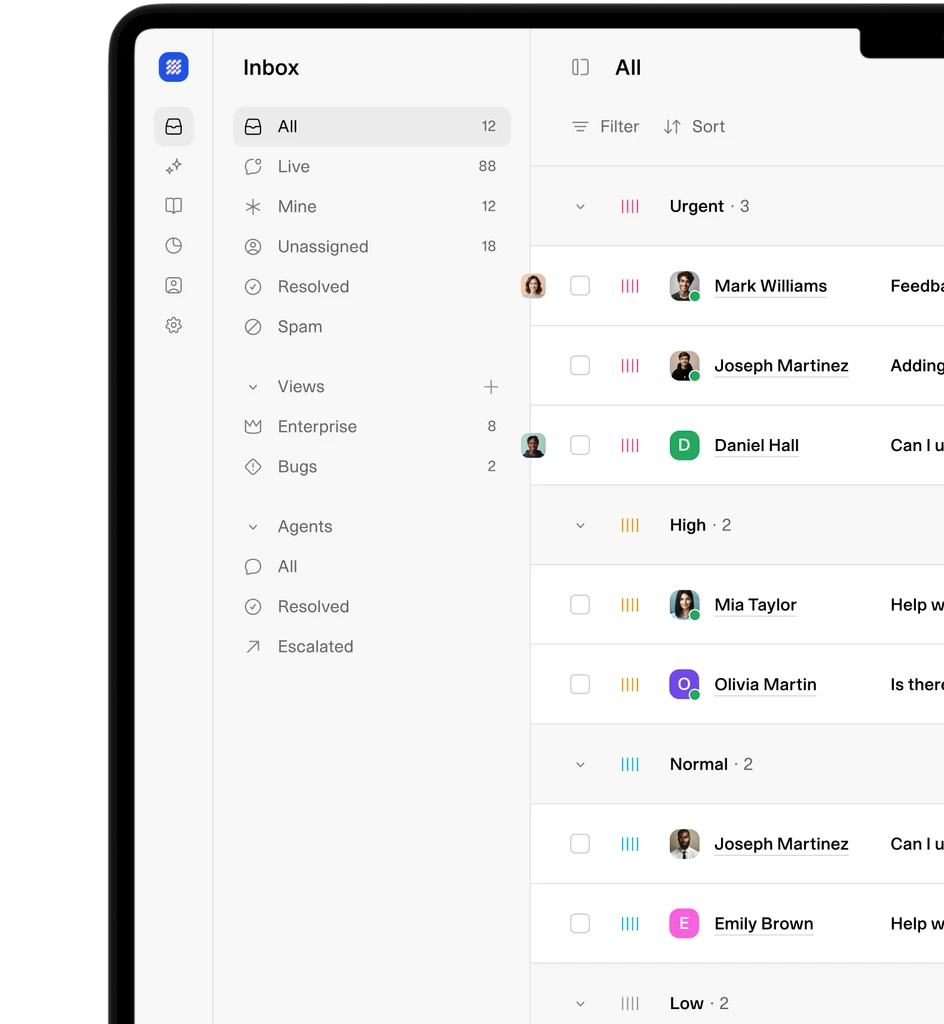Screen dimensions: 944x1024
Task: Click Mia Taylor's avatar photo
Action: pyautogui.click(x=684, y=605)
